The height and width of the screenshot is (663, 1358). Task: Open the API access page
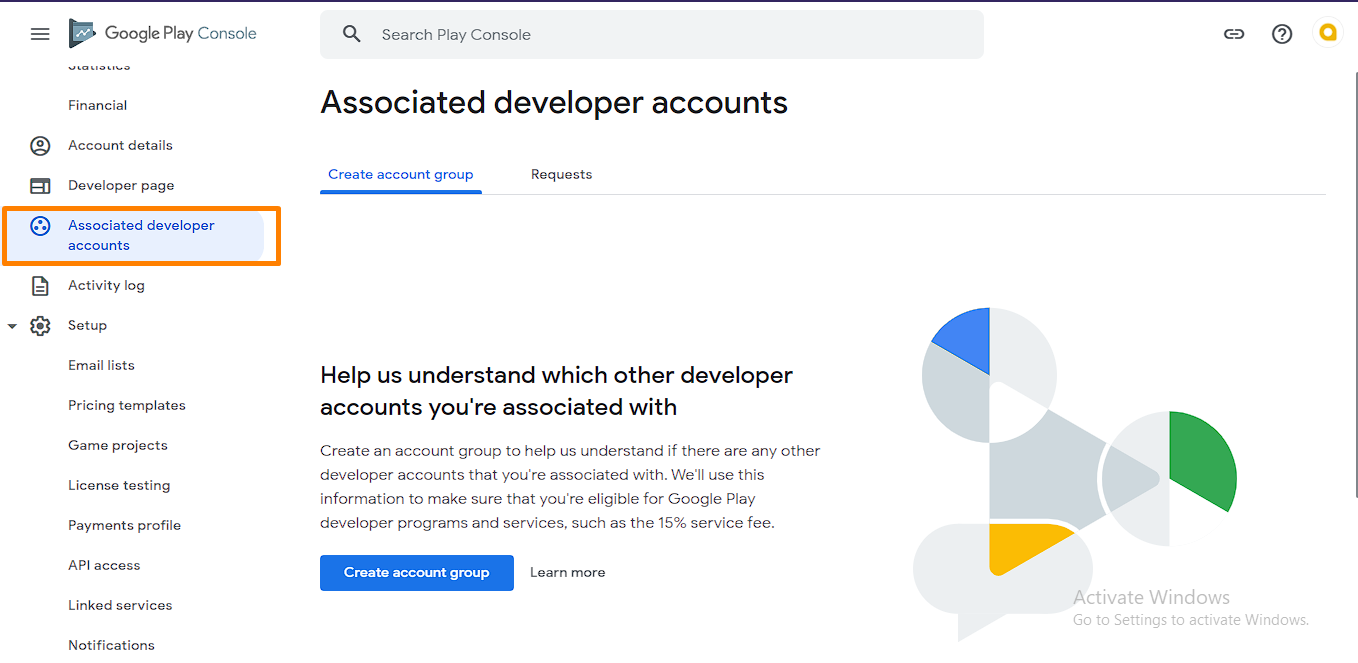(104, 565)
